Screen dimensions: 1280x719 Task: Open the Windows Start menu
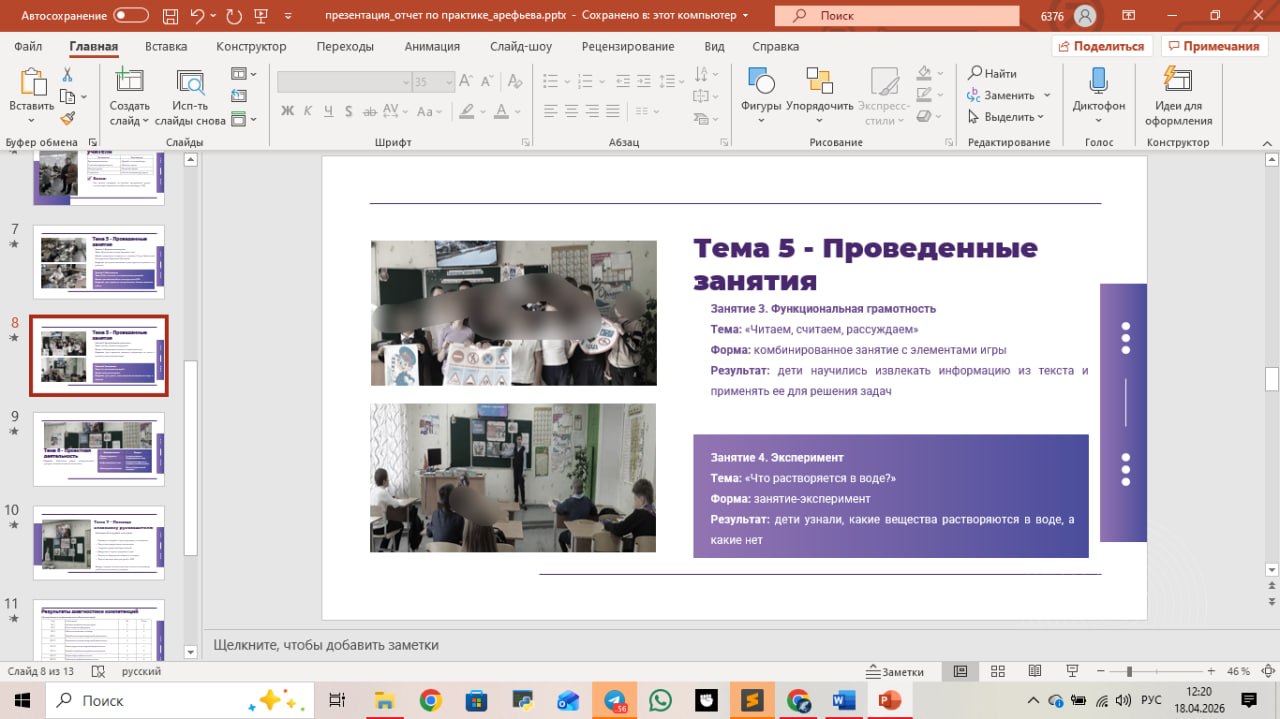(22, 700)
